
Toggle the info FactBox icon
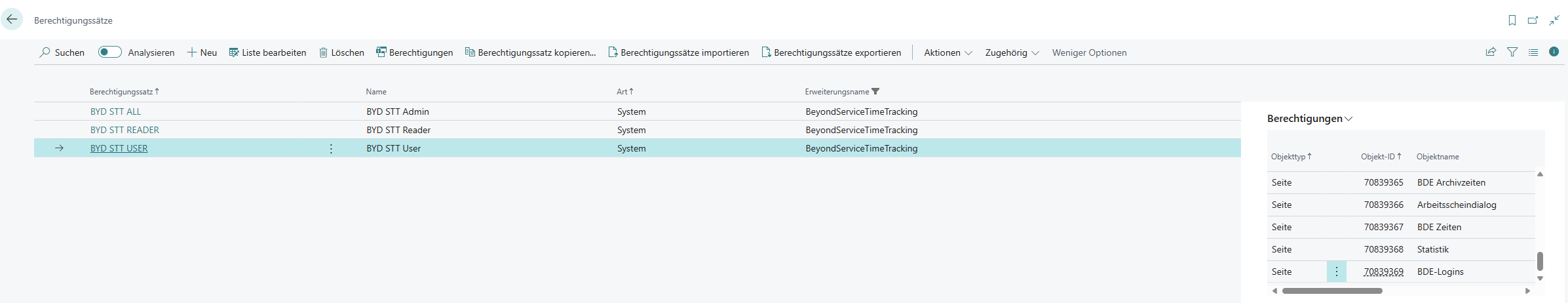point(1554,52)
